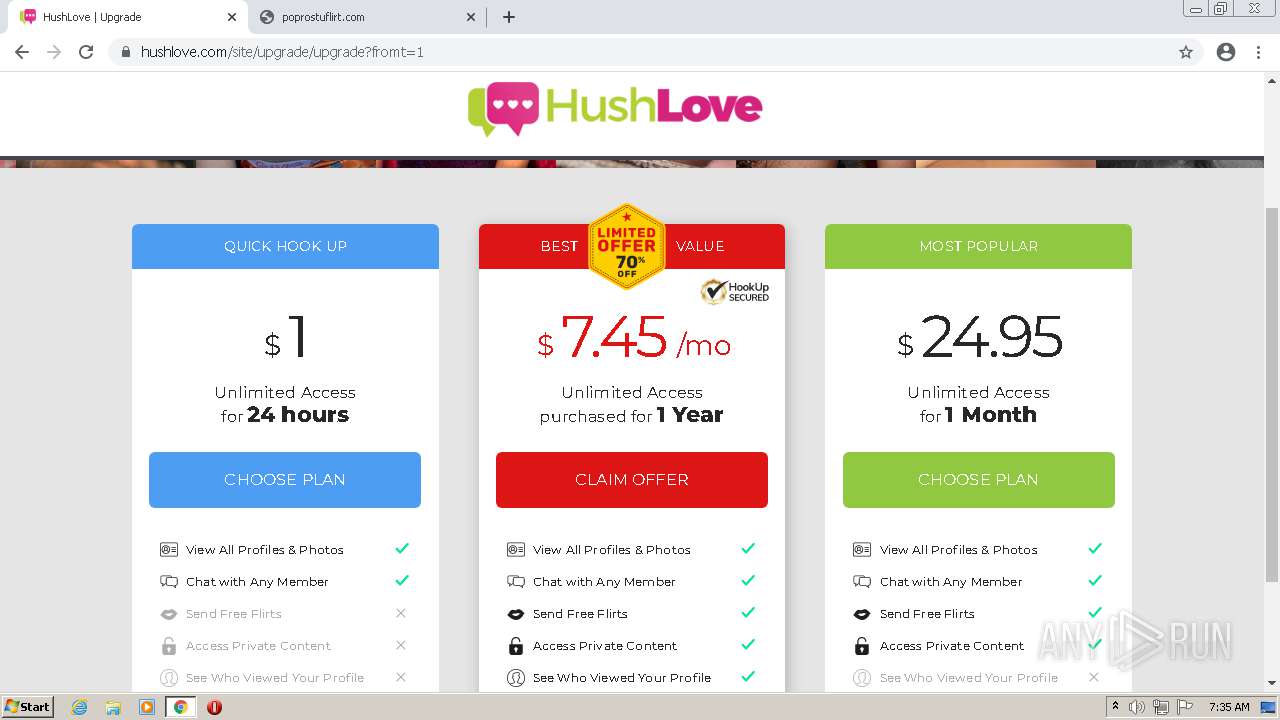The width and height of the screenshot is (1280, 720).
Task: Bookmark this page with the star icon
Action: coord(1186,52)
